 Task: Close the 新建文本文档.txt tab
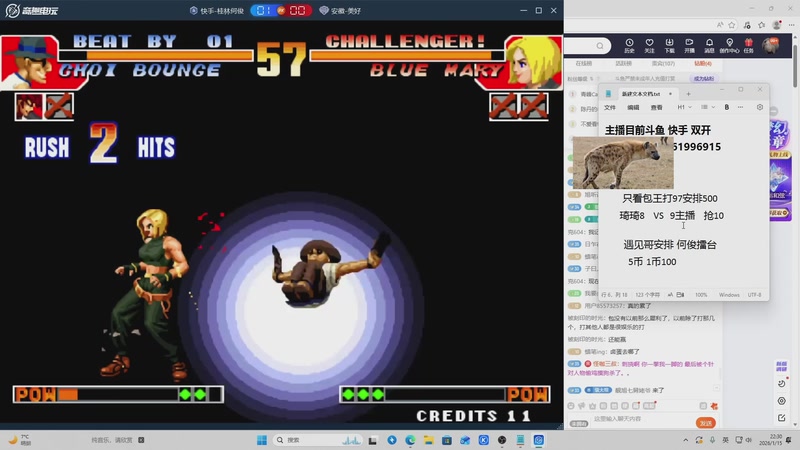(670, 94)
